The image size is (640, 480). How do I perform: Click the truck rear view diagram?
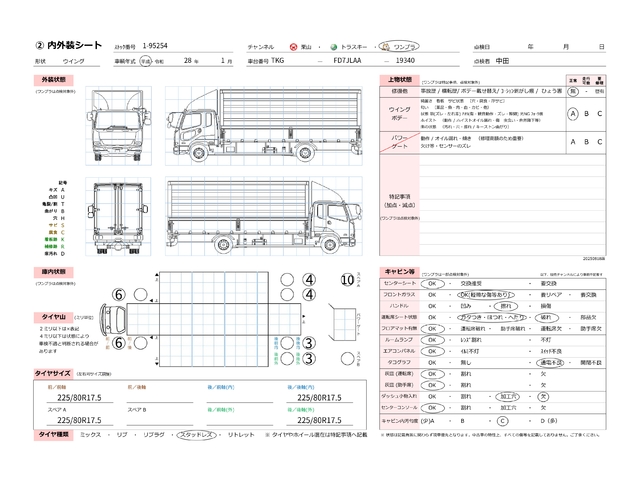click(116, 217)
